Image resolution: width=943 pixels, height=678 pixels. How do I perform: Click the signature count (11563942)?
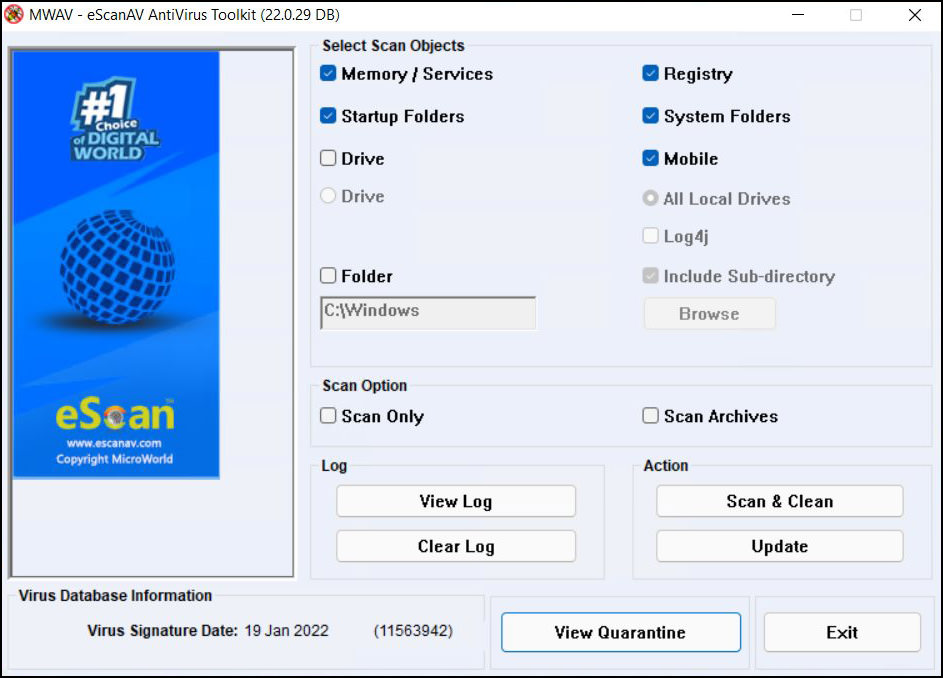pos(413,630)
